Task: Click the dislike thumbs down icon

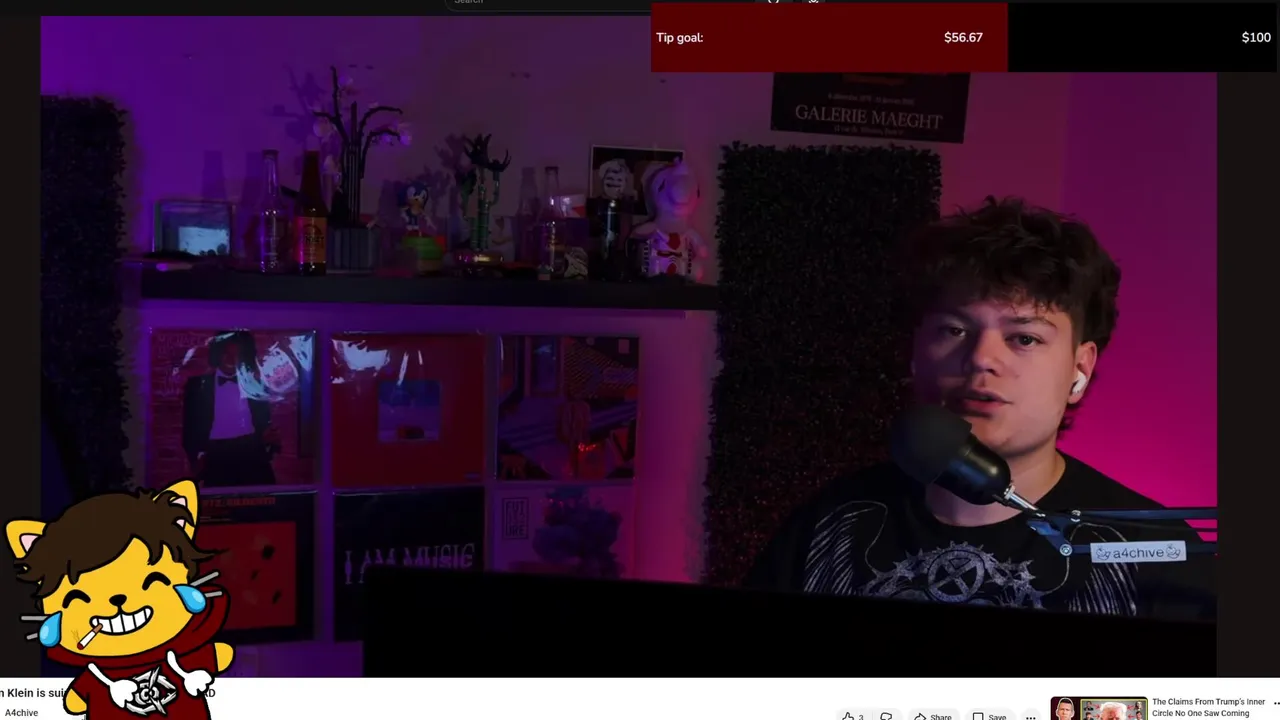Action: [x=886, y=716]
